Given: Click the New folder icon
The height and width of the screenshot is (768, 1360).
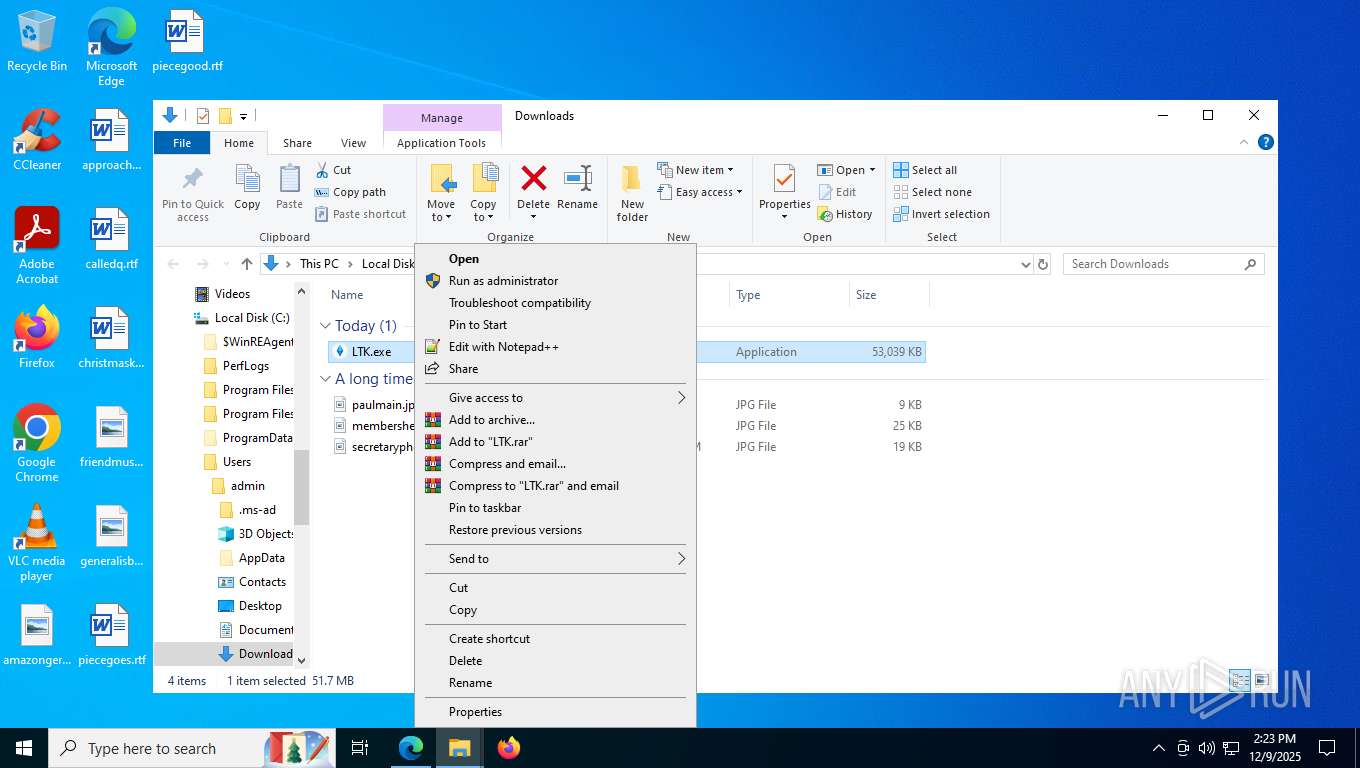Looking at the screenshot, I should [632, 193].
